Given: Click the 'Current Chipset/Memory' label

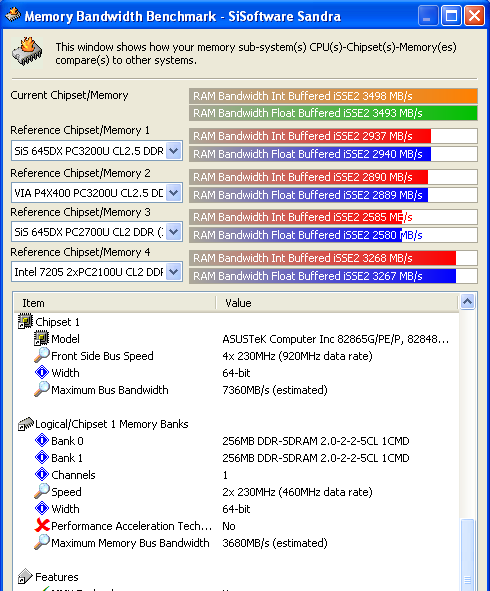Looking at the screenshot, I should coord(69,95).
